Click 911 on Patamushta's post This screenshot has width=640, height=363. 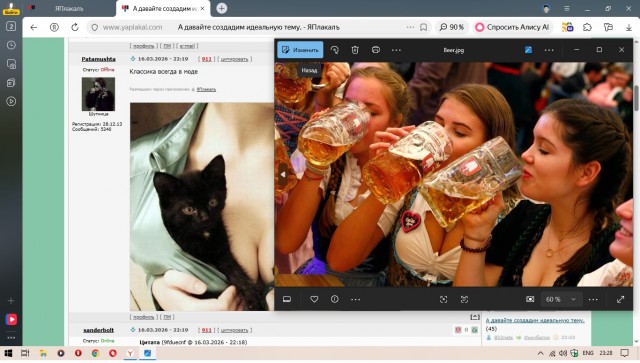point(207,59)
